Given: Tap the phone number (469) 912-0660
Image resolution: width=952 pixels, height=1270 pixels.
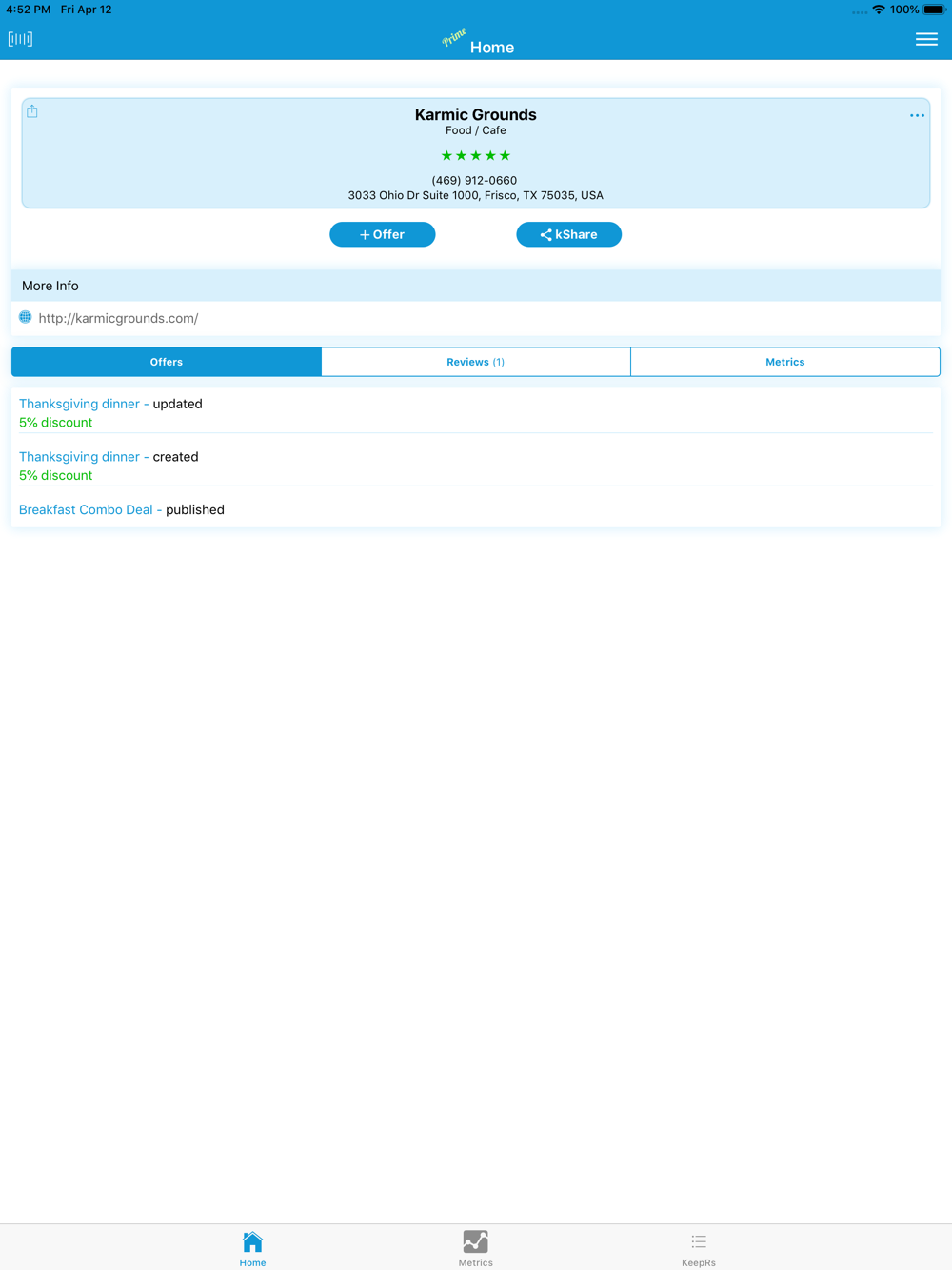Looking at the screenshot, I should 474,180.
